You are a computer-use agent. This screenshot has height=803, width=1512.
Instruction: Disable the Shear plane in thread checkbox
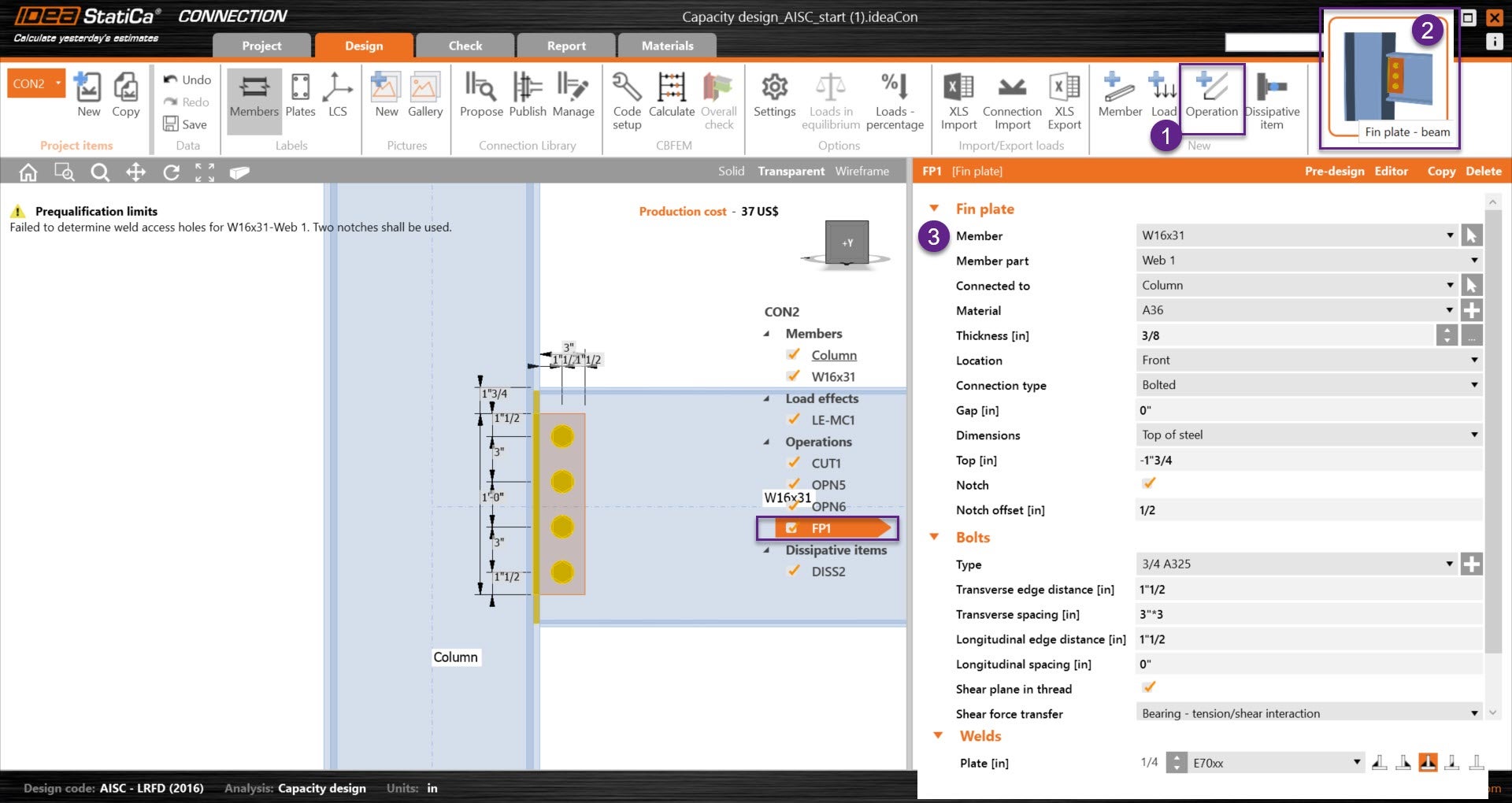coord(1149,687)
